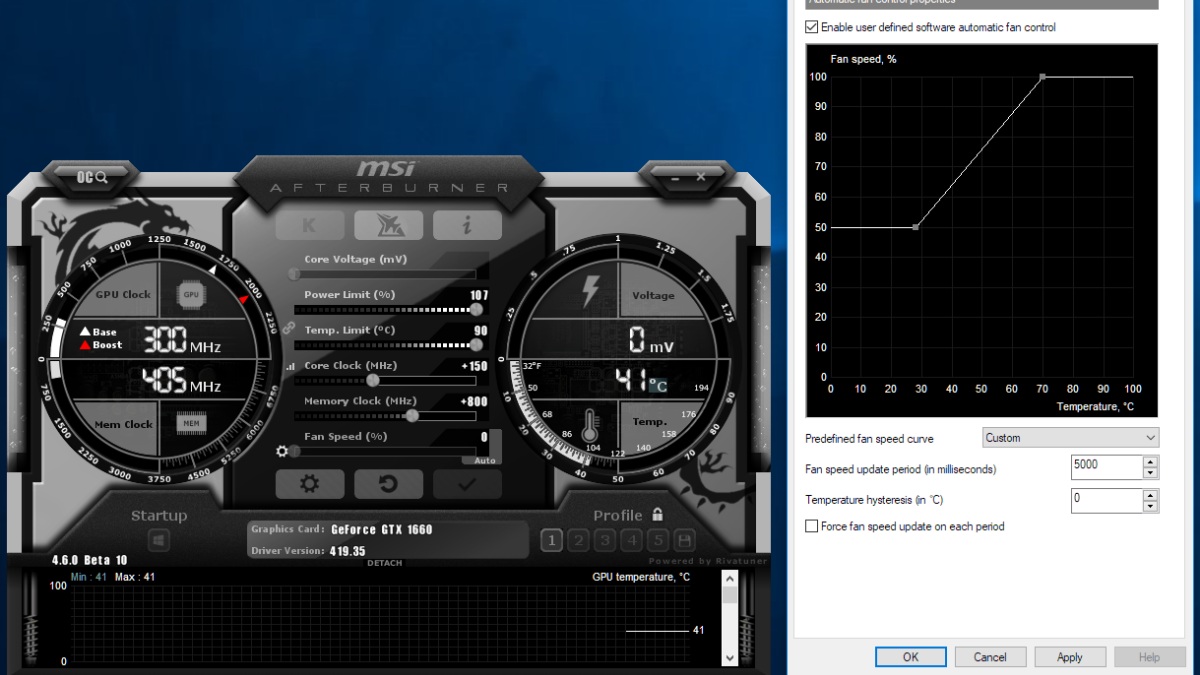This screenshot has height=675, width=1200.
Task: Click the DETACH monitor label
Action: coord(385,563)
